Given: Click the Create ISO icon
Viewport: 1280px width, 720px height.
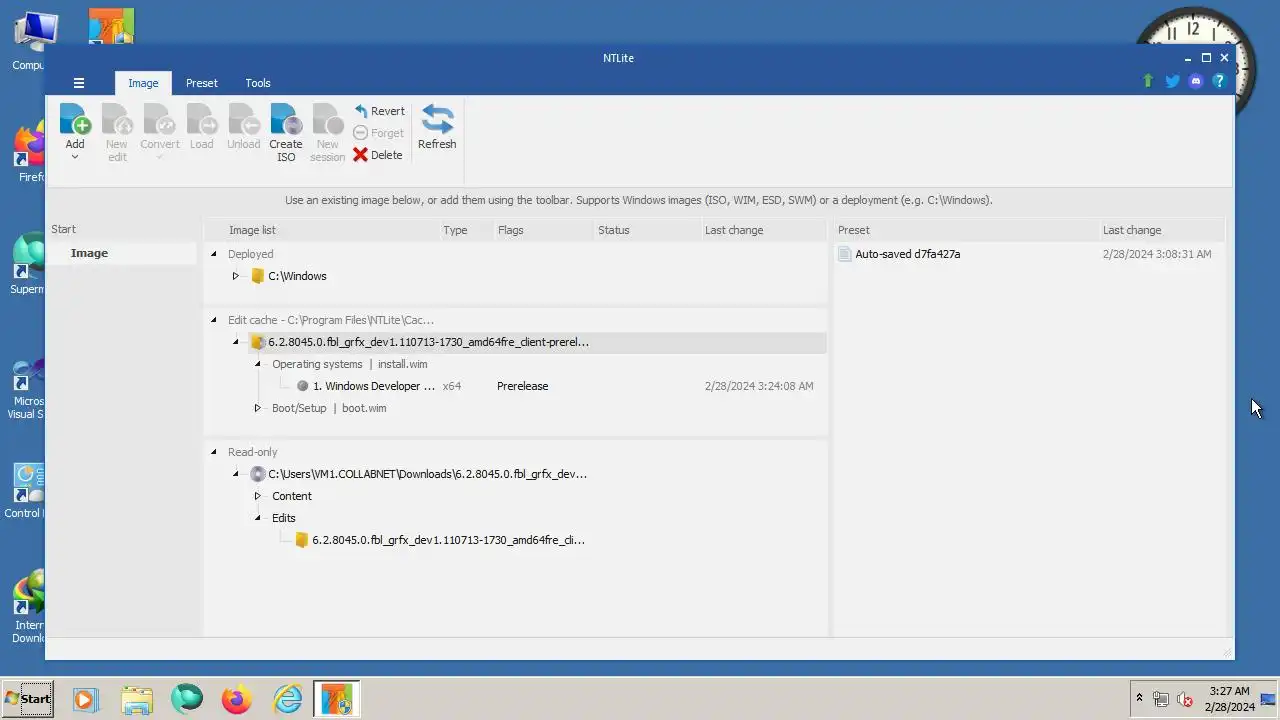Looking at the screenshot, I should tap(286, 120).
